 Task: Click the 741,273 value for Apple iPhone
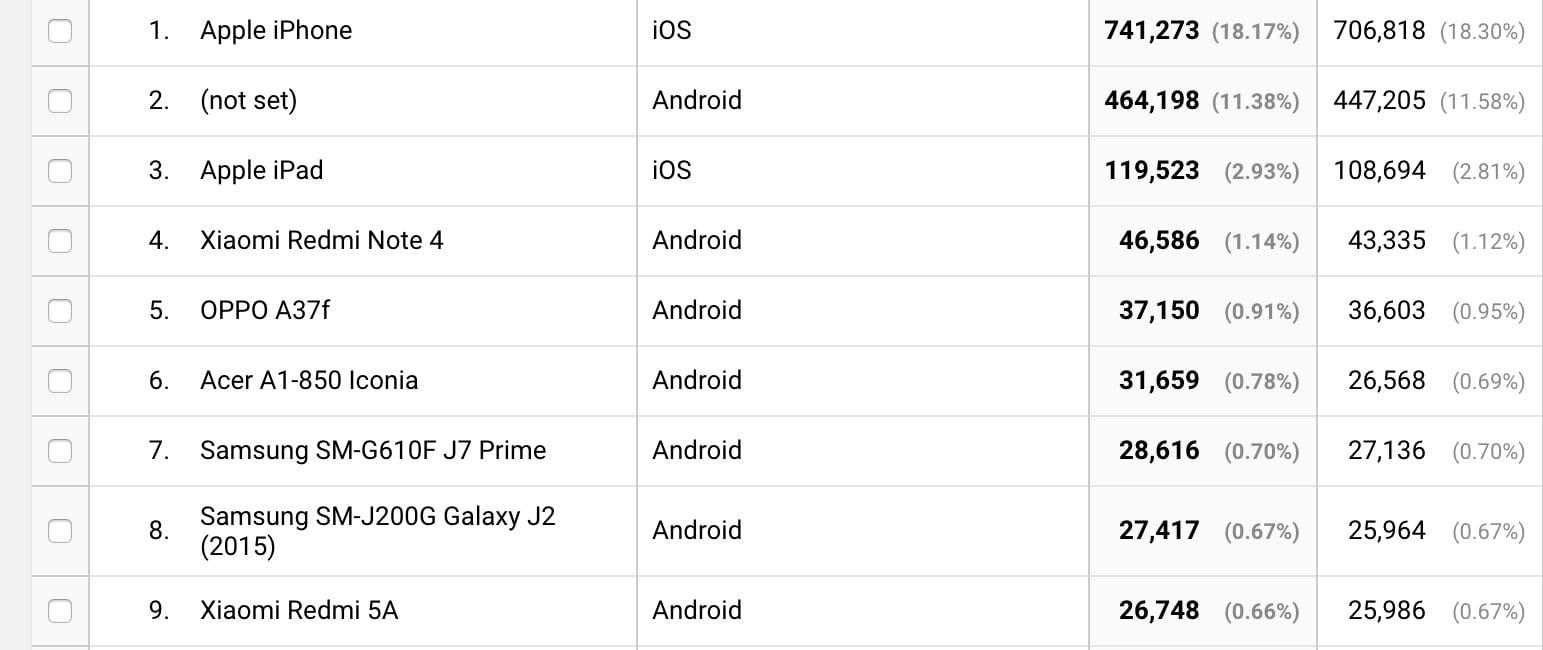pos(1151,31)
